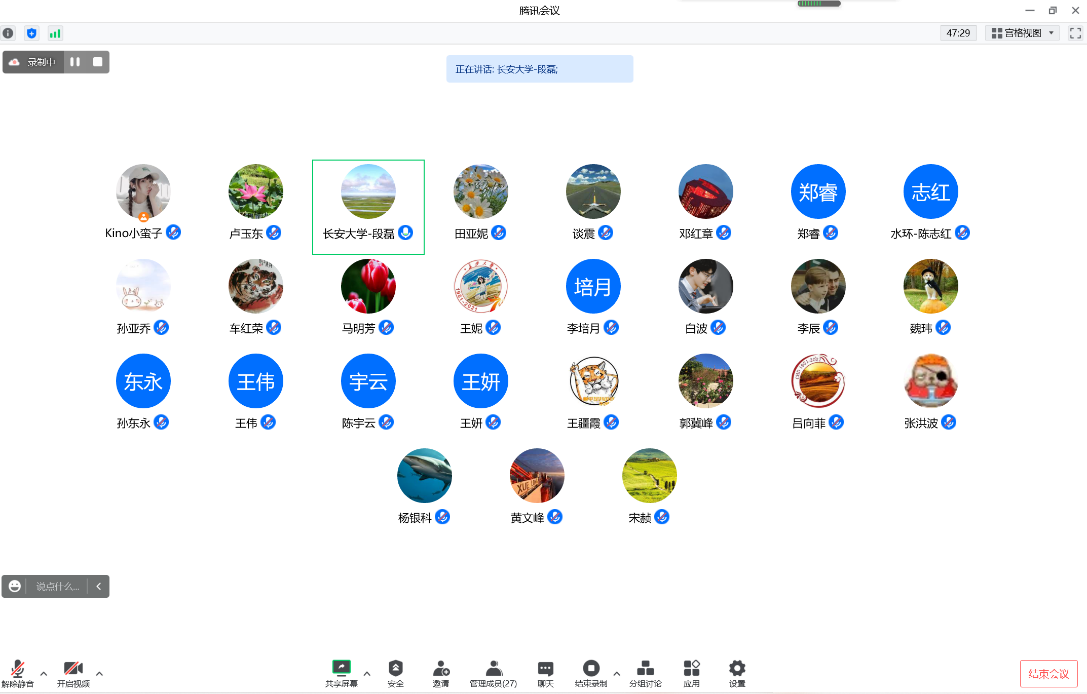Click the 说点什么 message input box
Viewport: 1087px width, 694px height.
coord(57,587)
